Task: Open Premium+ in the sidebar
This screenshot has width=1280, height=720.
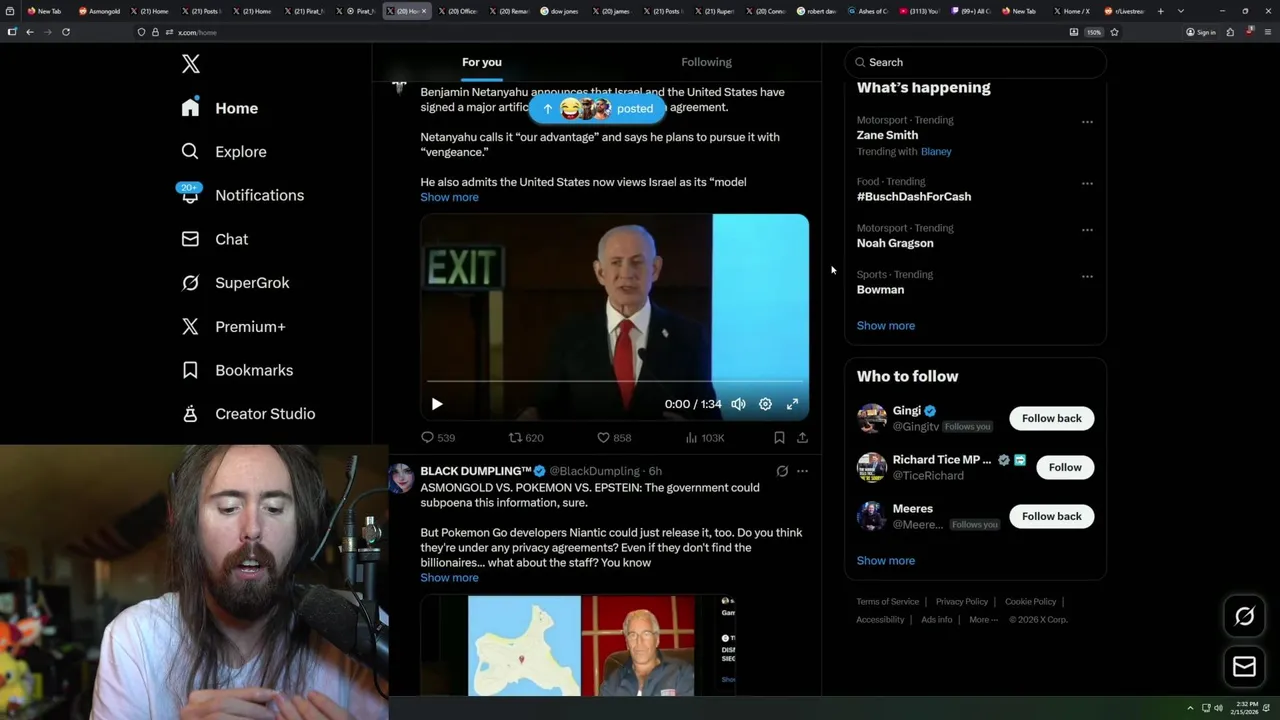Action: point(233,327)
